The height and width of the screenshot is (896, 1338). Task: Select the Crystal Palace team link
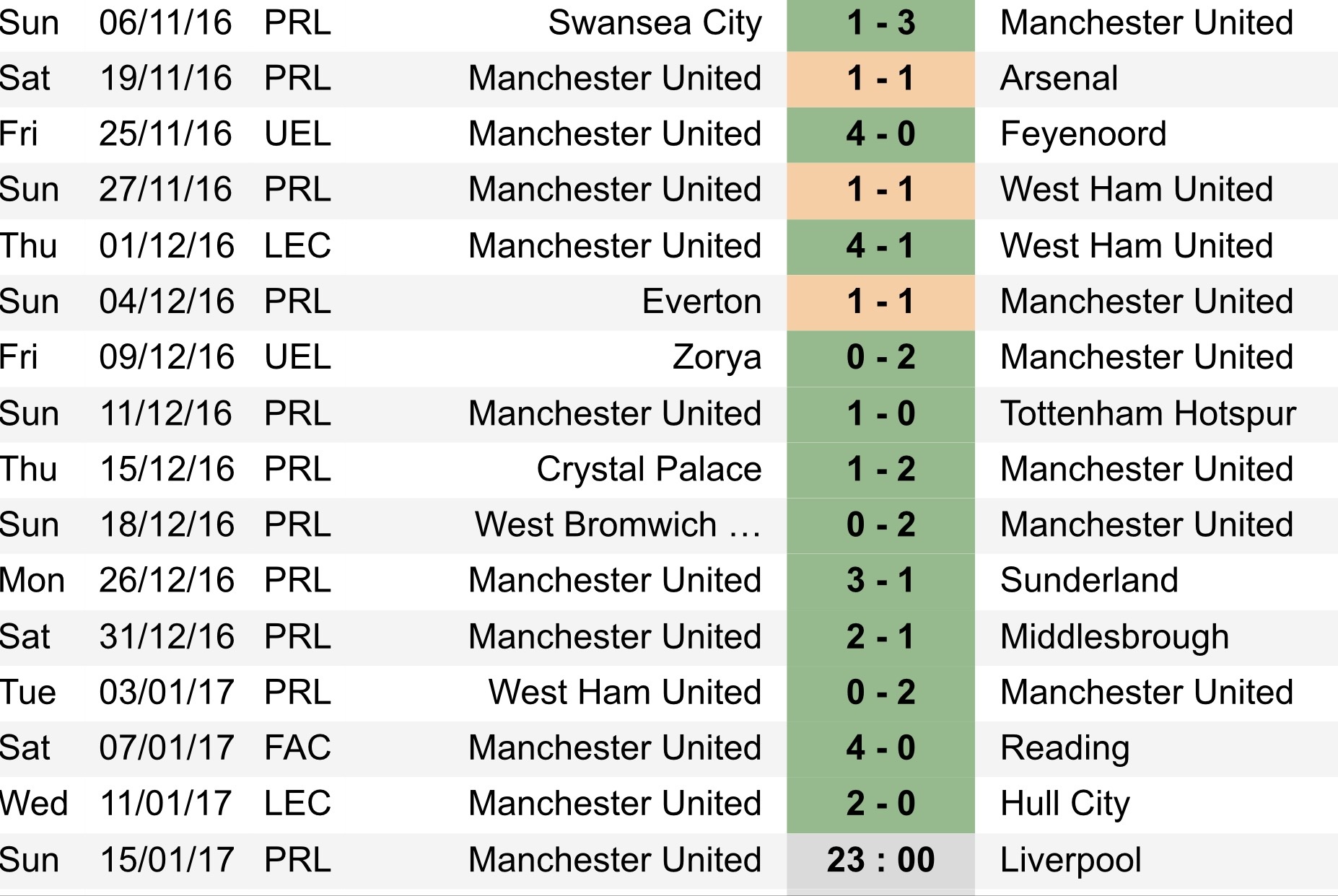pos(649,469)
